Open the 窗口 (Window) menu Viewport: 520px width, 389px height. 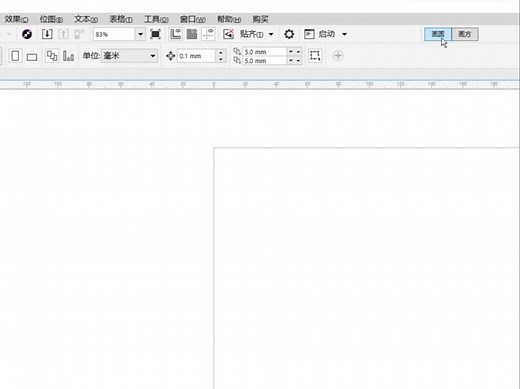[x=192, y=19]
